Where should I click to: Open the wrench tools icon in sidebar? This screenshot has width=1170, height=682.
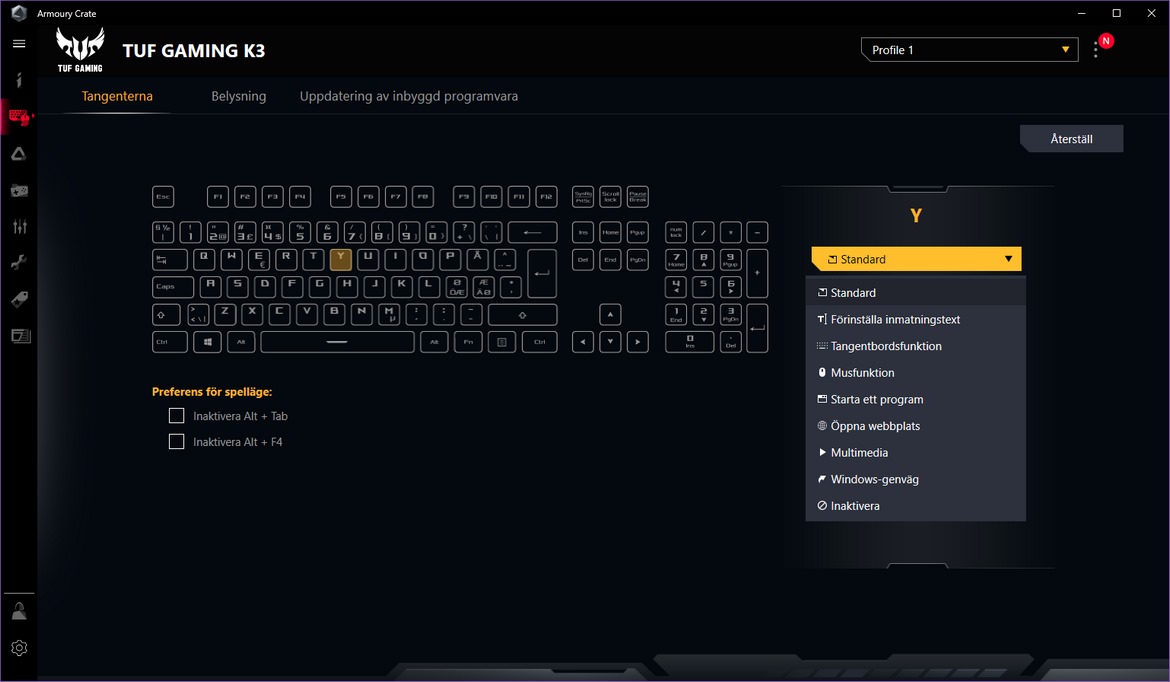pos(19,263)
